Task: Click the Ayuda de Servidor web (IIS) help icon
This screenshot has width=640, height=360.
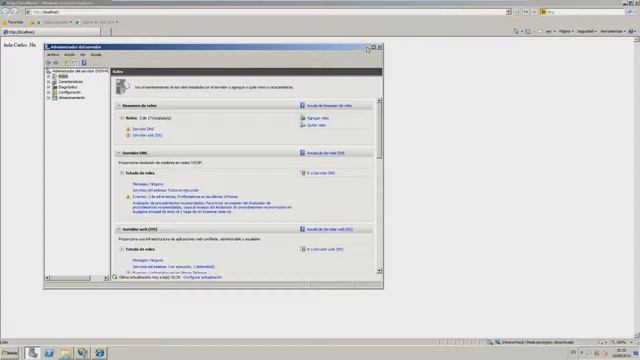Action: pos(302,229)
